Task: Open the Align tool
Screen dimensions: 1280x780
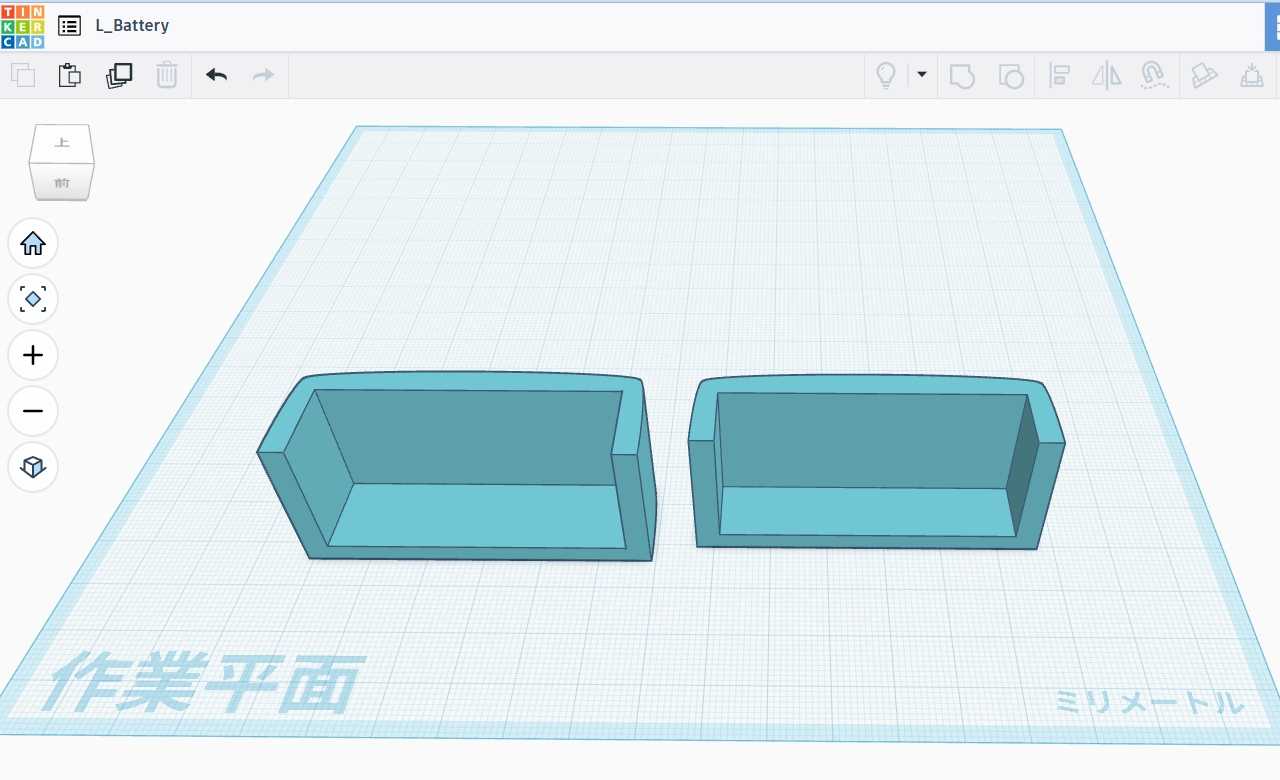Action: (x=1059, y=76)
